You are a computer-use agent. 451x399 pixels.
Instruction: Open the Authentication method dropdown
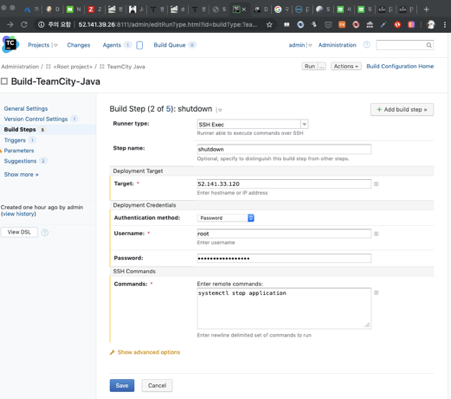225,218
